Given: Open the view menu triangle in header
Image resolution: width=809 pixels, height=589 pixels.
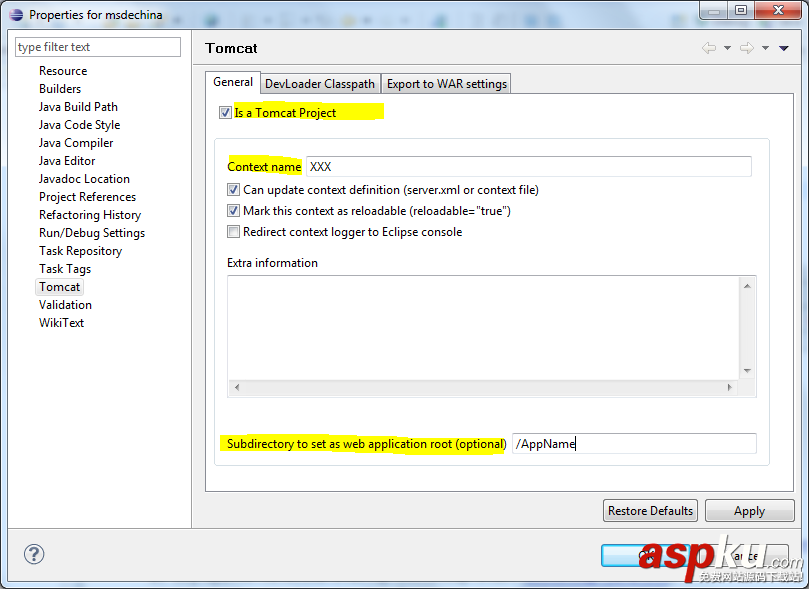Looking at the screenshot, I should pyautogui.click(x=784, y=48).
